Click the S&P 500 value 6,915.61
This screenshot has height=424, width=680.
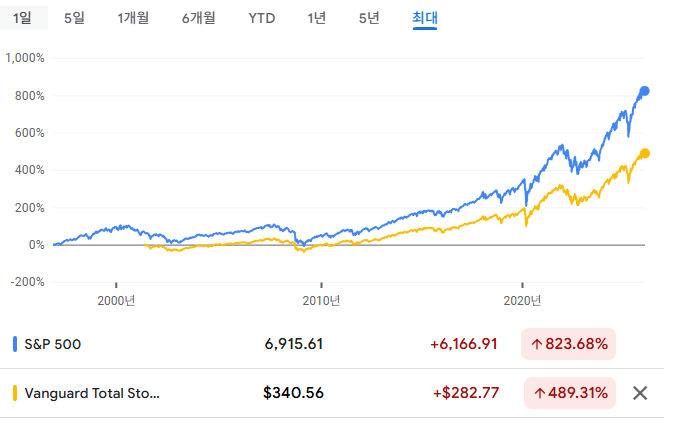click(x=294, y=344)
